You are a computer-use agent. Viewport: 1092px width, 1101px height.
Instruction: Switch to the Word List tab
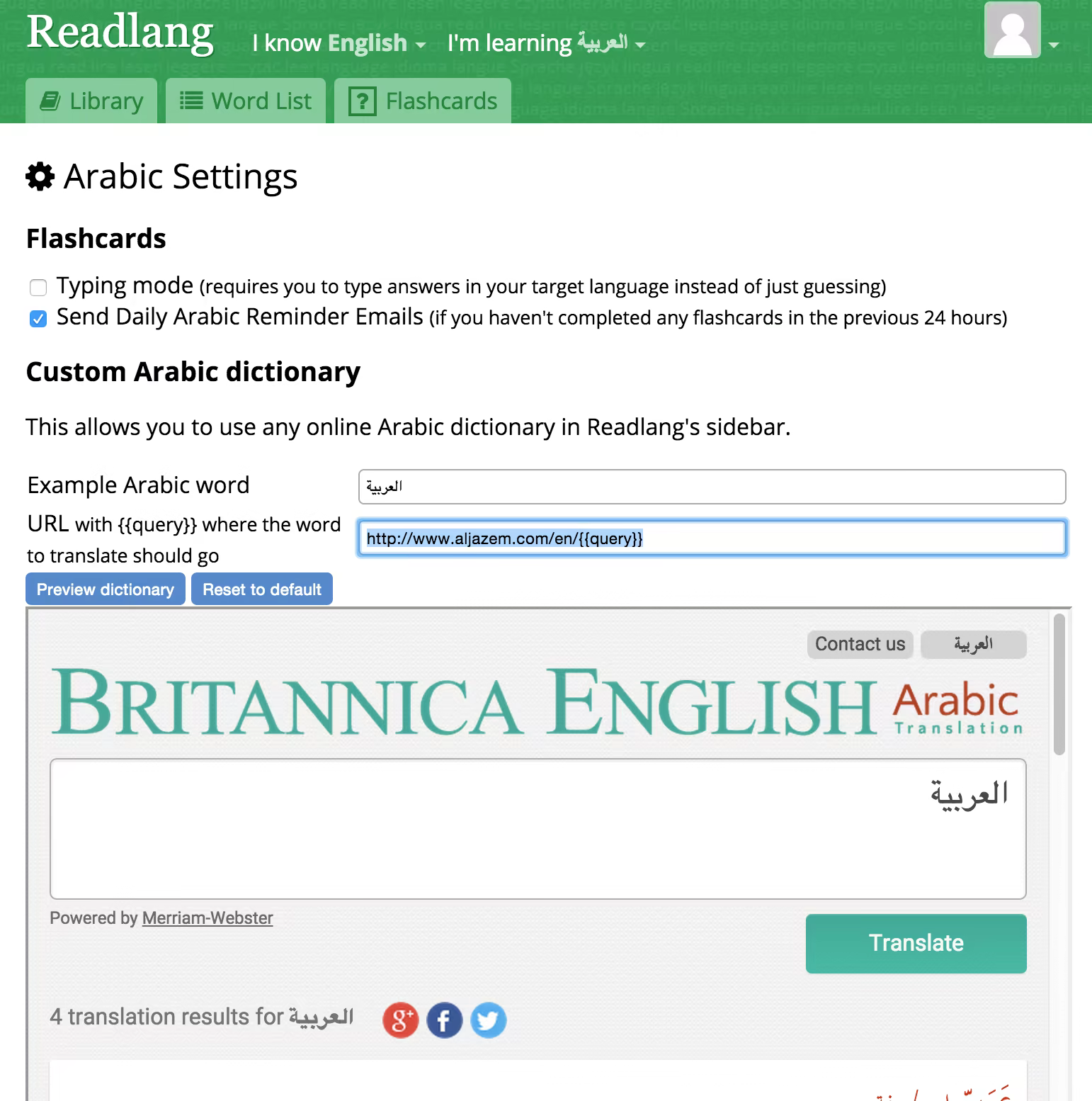pyautogui.click(x=246, y=101)
